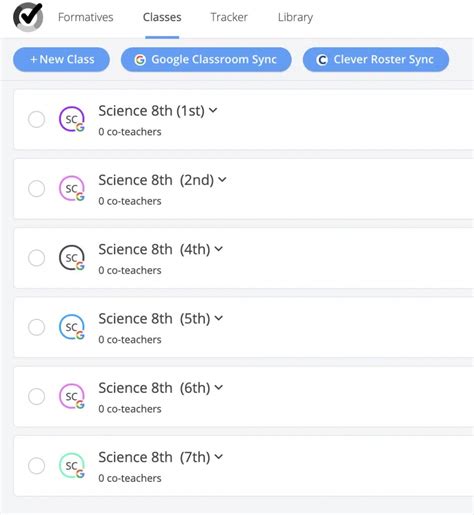Select the Science 8th (4th) class radio circle
474x515 pixels.
pyautogui.click(x=36, y=258)
